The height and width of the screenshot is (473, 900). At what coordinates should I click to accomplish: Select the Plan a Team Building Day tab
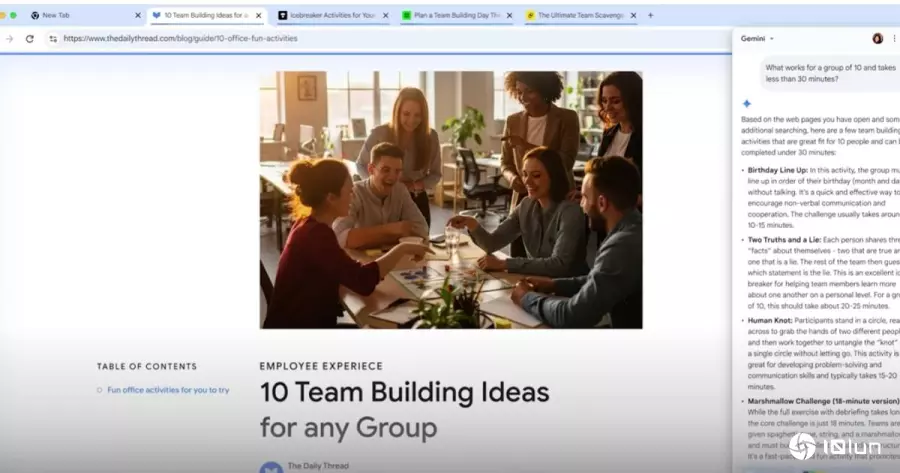pos(450,15)
